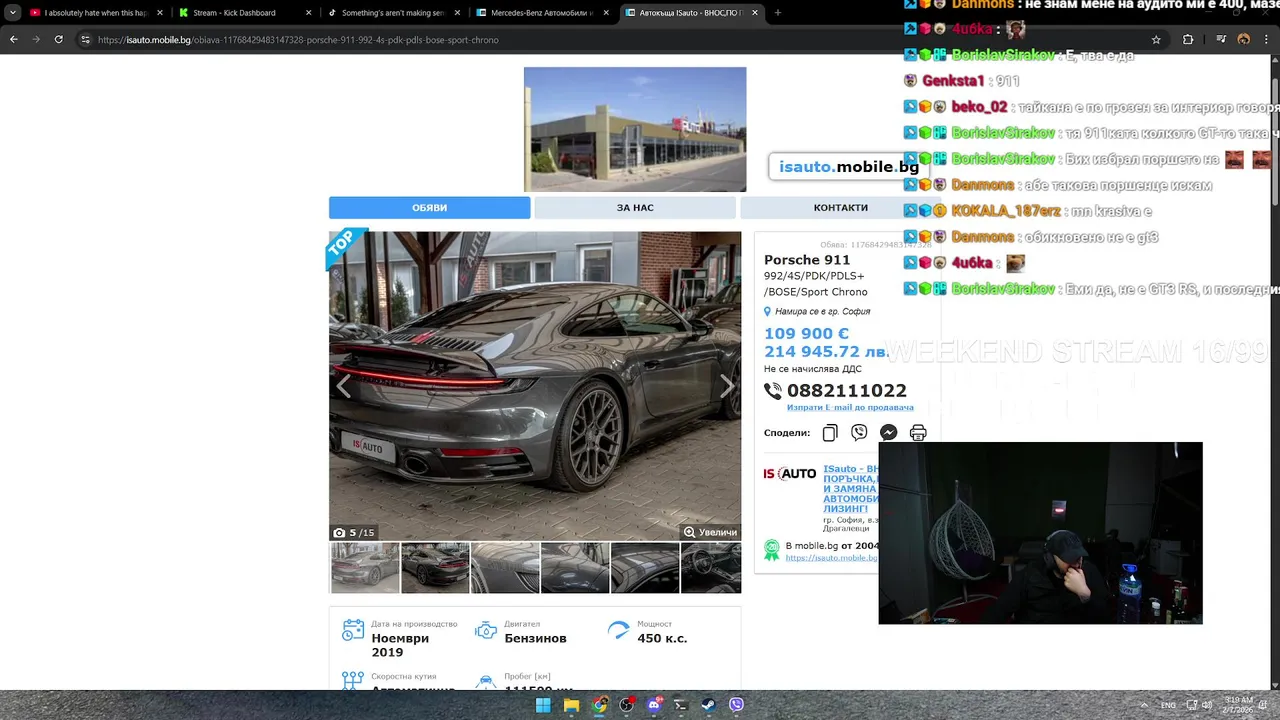Image resolution: width=1280 pixels, height=720 pixels.
Task: Open the КОНТАКТИ section
Action: (x=840, y=208)
